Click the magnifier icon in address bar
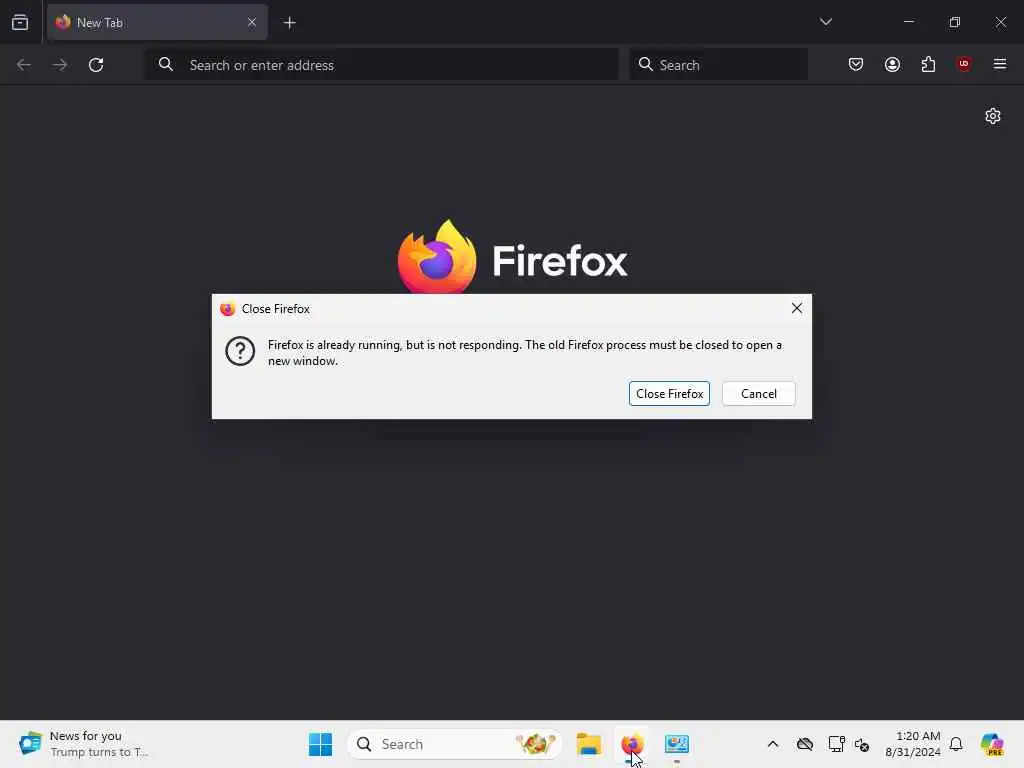The image size is (1024, 768). click(x=166, y=65)
